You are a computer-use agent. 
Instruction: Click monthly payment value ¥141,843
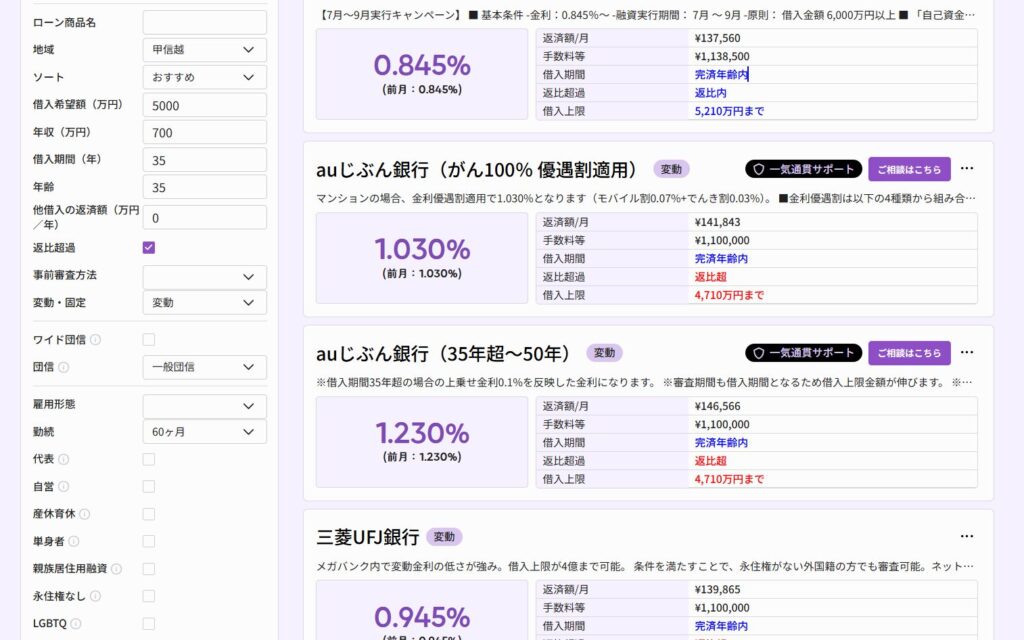[717, 222]
